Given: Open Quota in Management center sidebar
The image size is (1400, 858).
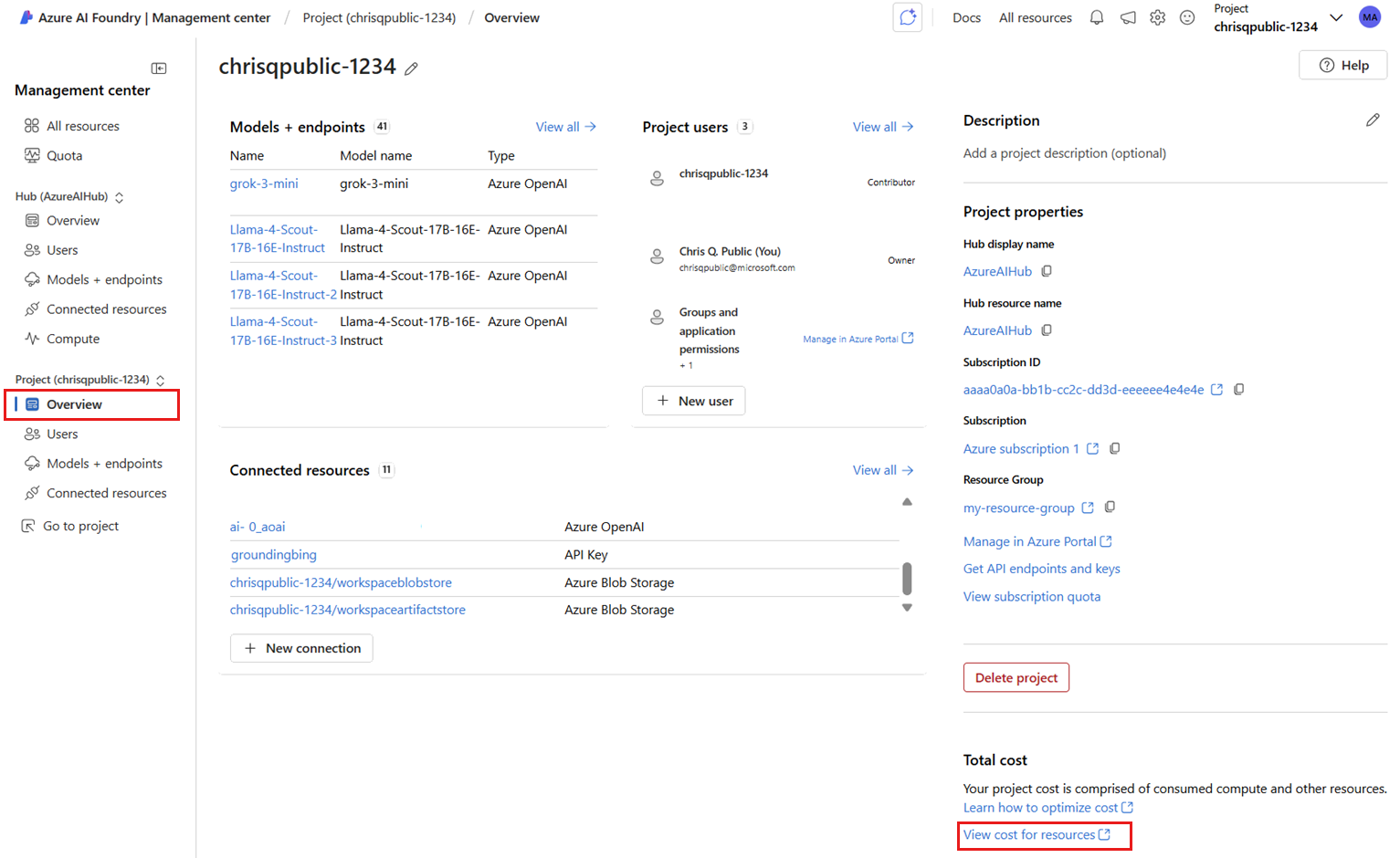Looking at the screenshot, I should (64, 155).
